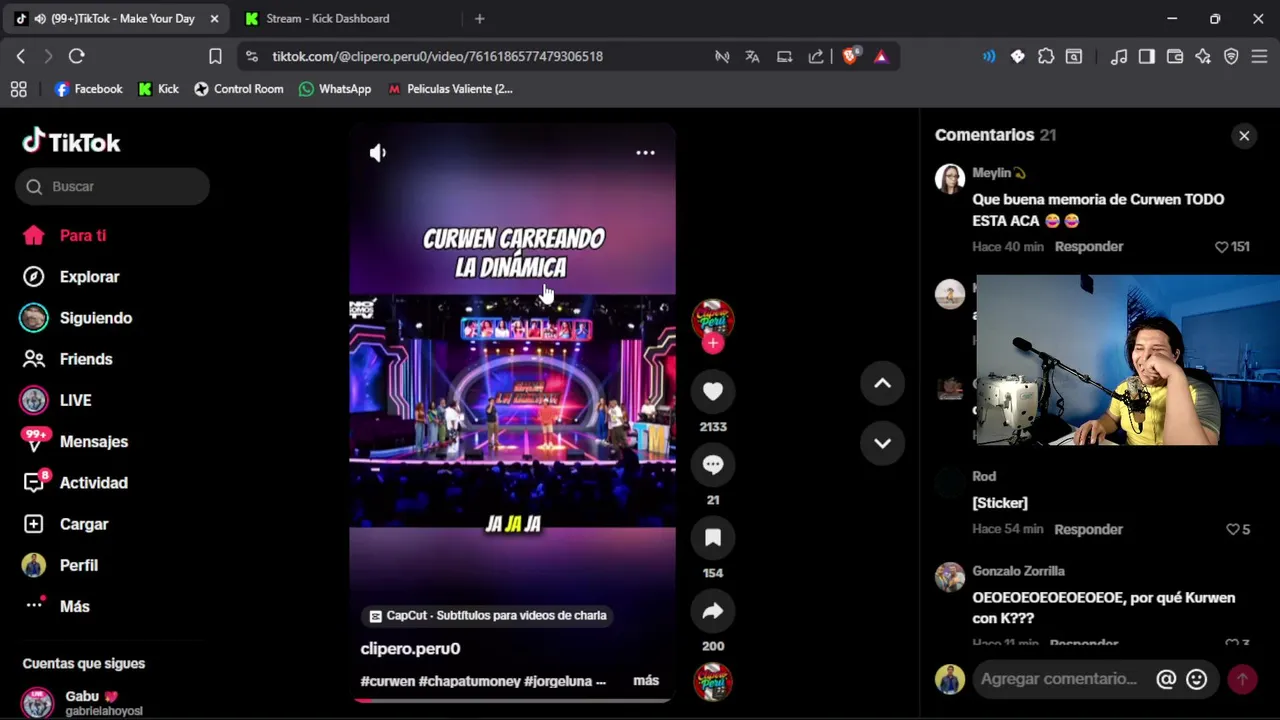Click the TikTok logo
The image size is (1280, 720).
(x=71, y=142)
